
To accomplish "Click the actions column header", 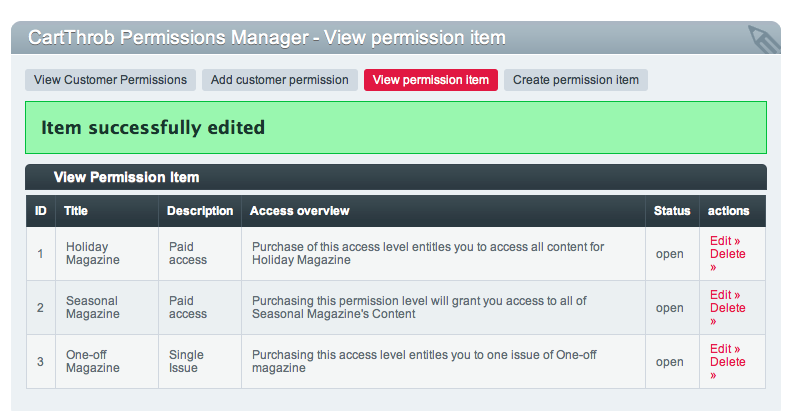I will [x=733, y=211].
